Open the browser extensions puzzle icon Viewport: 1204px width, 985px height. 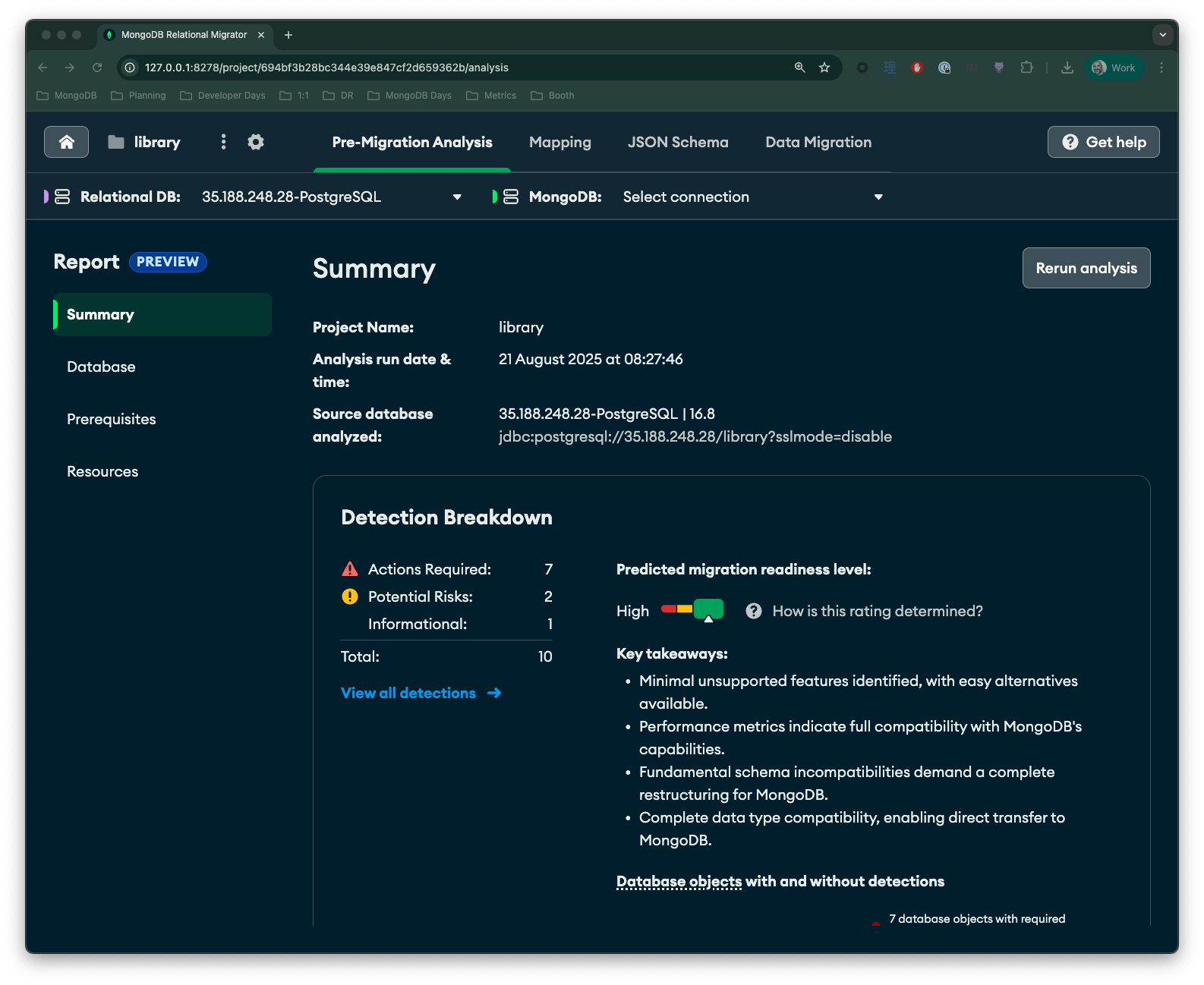click(1026, 68)
